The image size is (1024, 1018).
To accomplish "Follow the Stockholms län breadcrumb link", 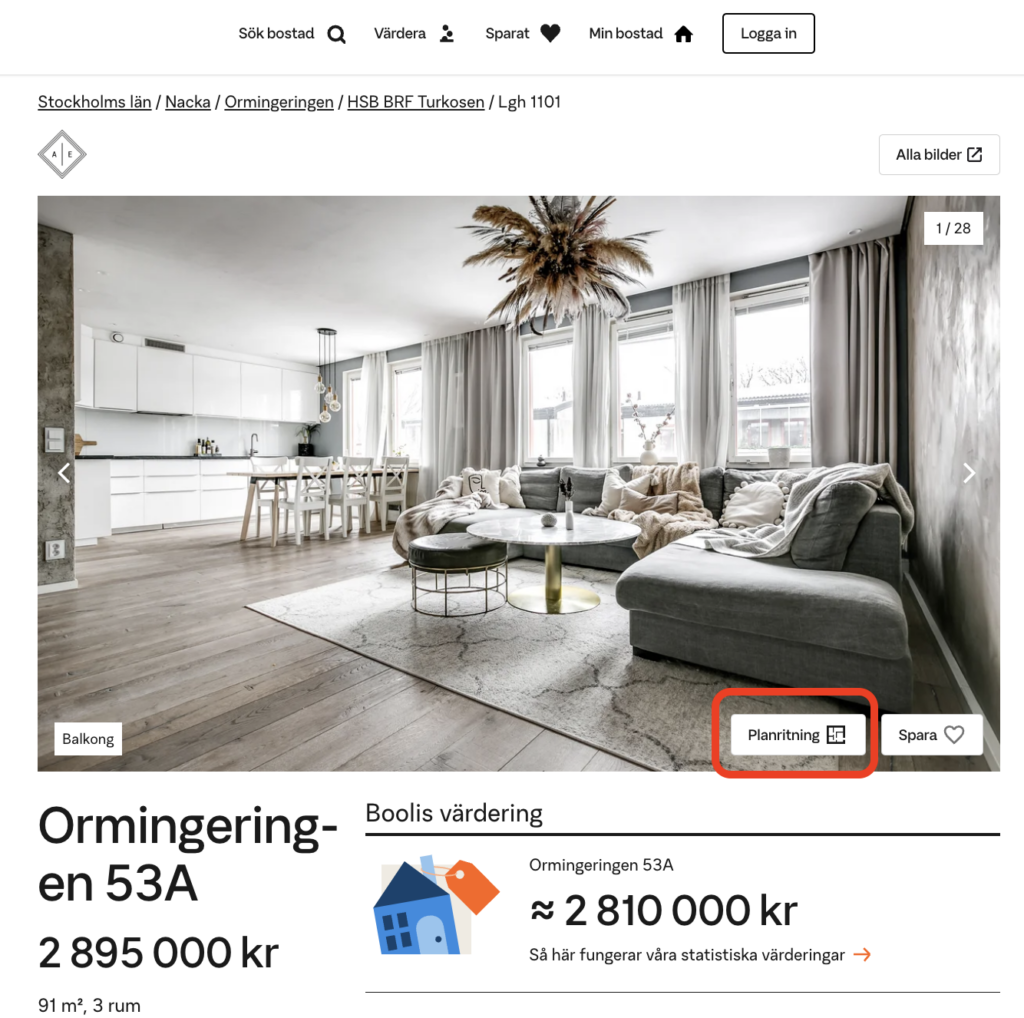I will [95, 102].
